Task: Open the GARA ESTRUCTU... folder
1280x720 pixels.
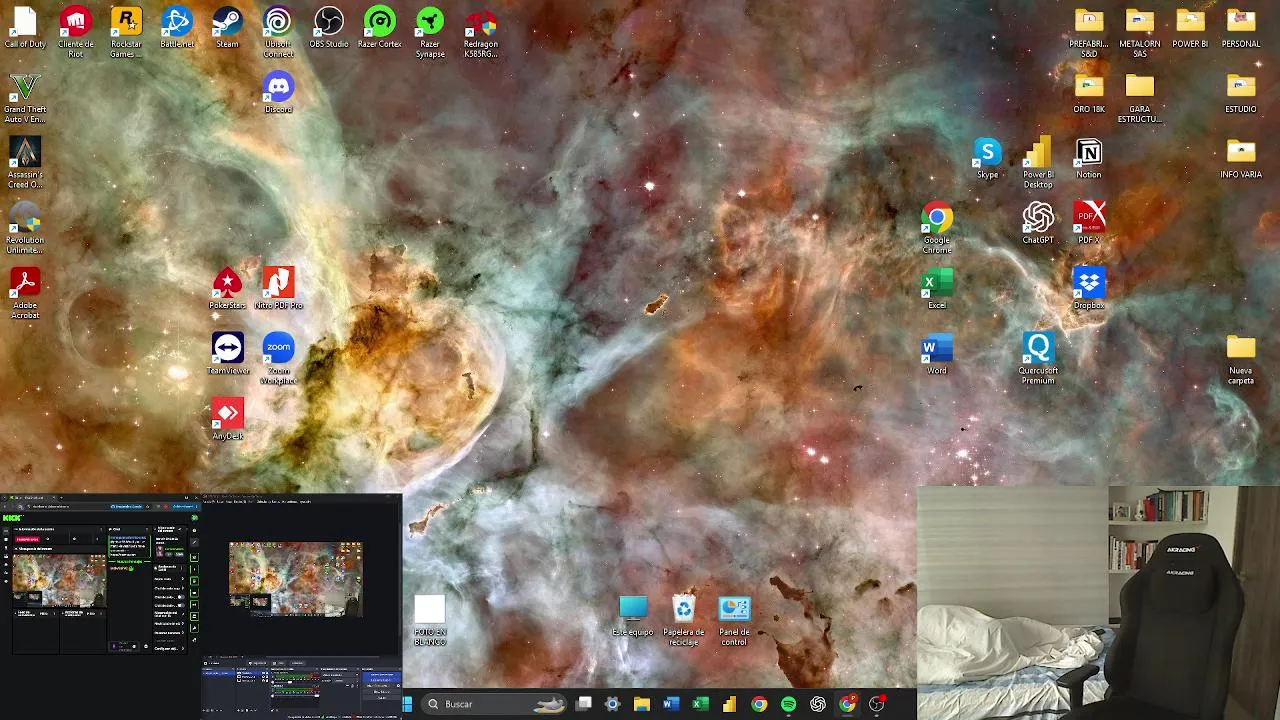Action: (x=1139, y=98)
